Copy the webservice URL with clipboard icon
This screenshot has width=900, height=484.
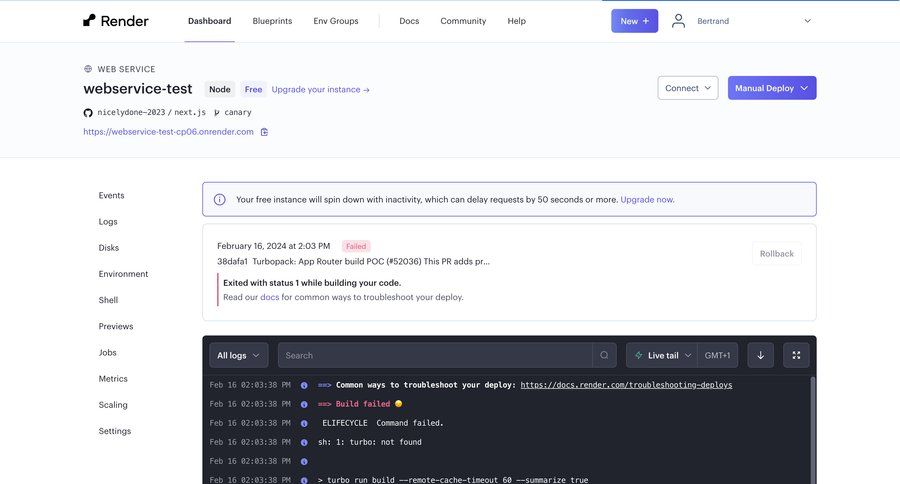(264, 131)
